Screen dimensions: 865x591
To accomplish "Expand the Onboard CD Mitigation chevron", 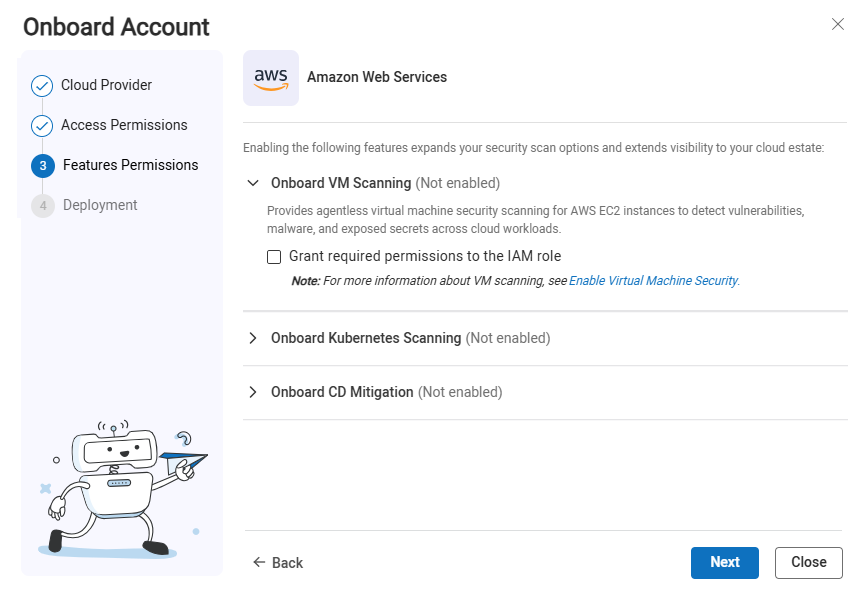I will 253,392.
